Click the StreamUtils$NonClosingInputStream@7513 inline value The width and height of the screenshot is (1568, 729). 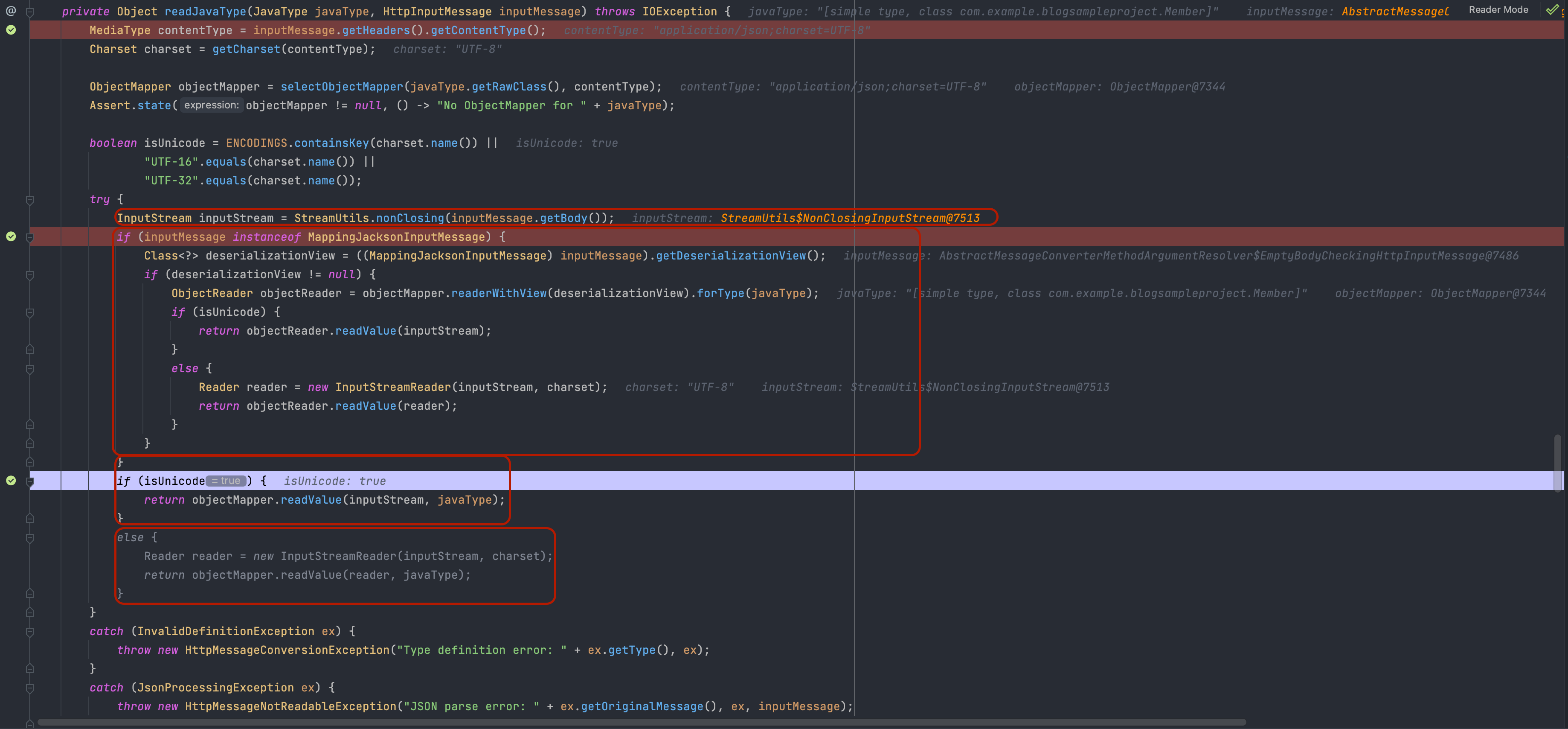tap(850, 218)
